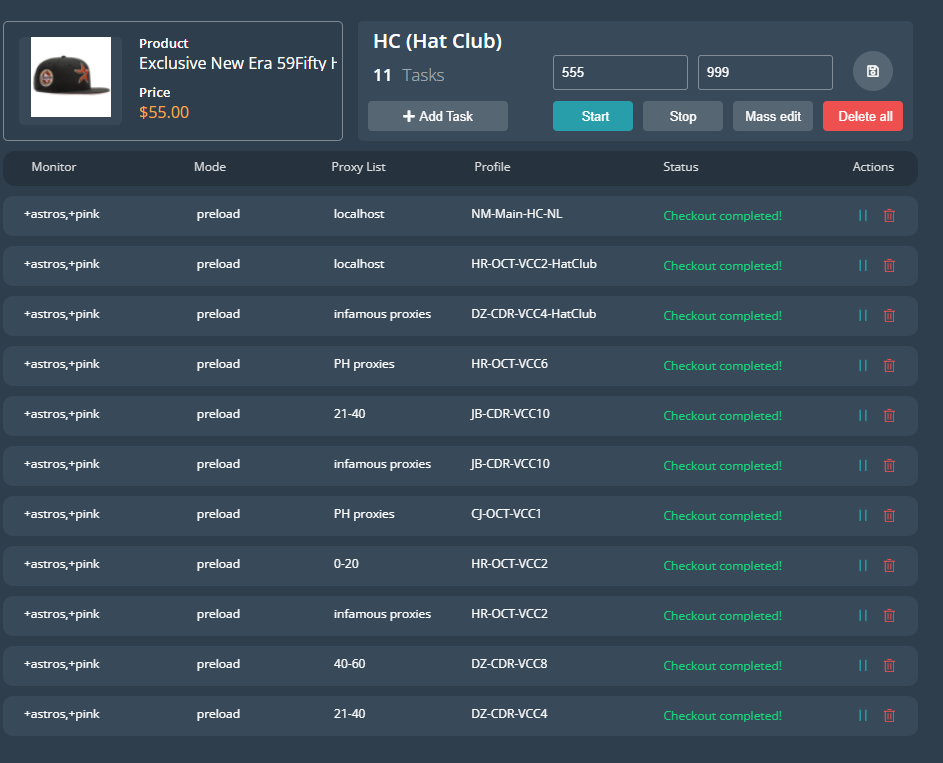Delete the DZ-CDR-VCC4 task on proxy 21-40
The width and height of the screenshot is (943, 763).
click(x=889, y=715)
